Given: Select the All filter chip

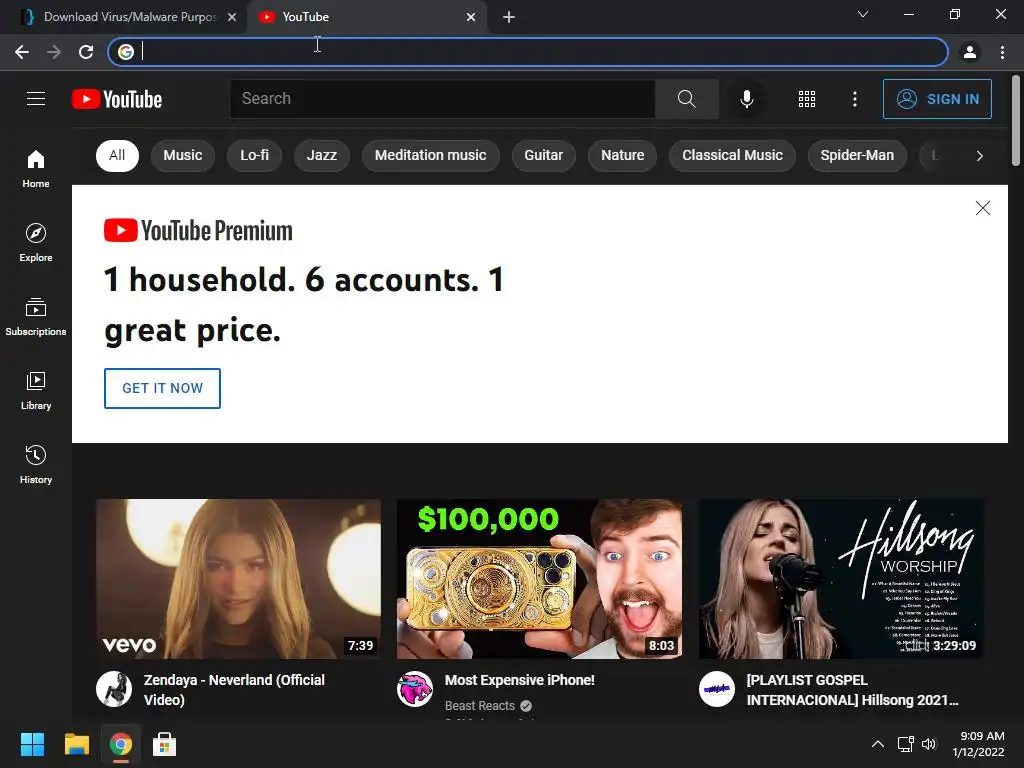Looking at the screenshot, I should point(117,155).
